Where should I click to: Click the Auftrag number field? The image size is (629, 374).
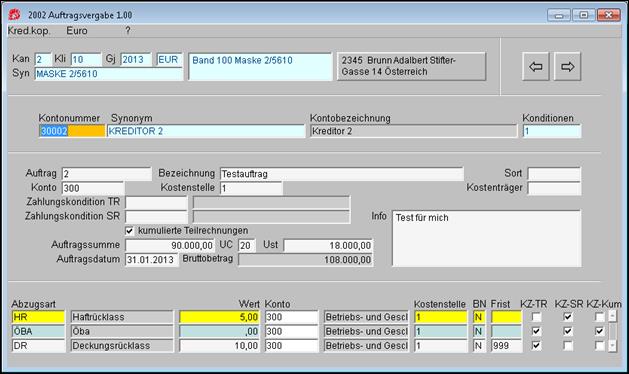click(x=106, y=174)
